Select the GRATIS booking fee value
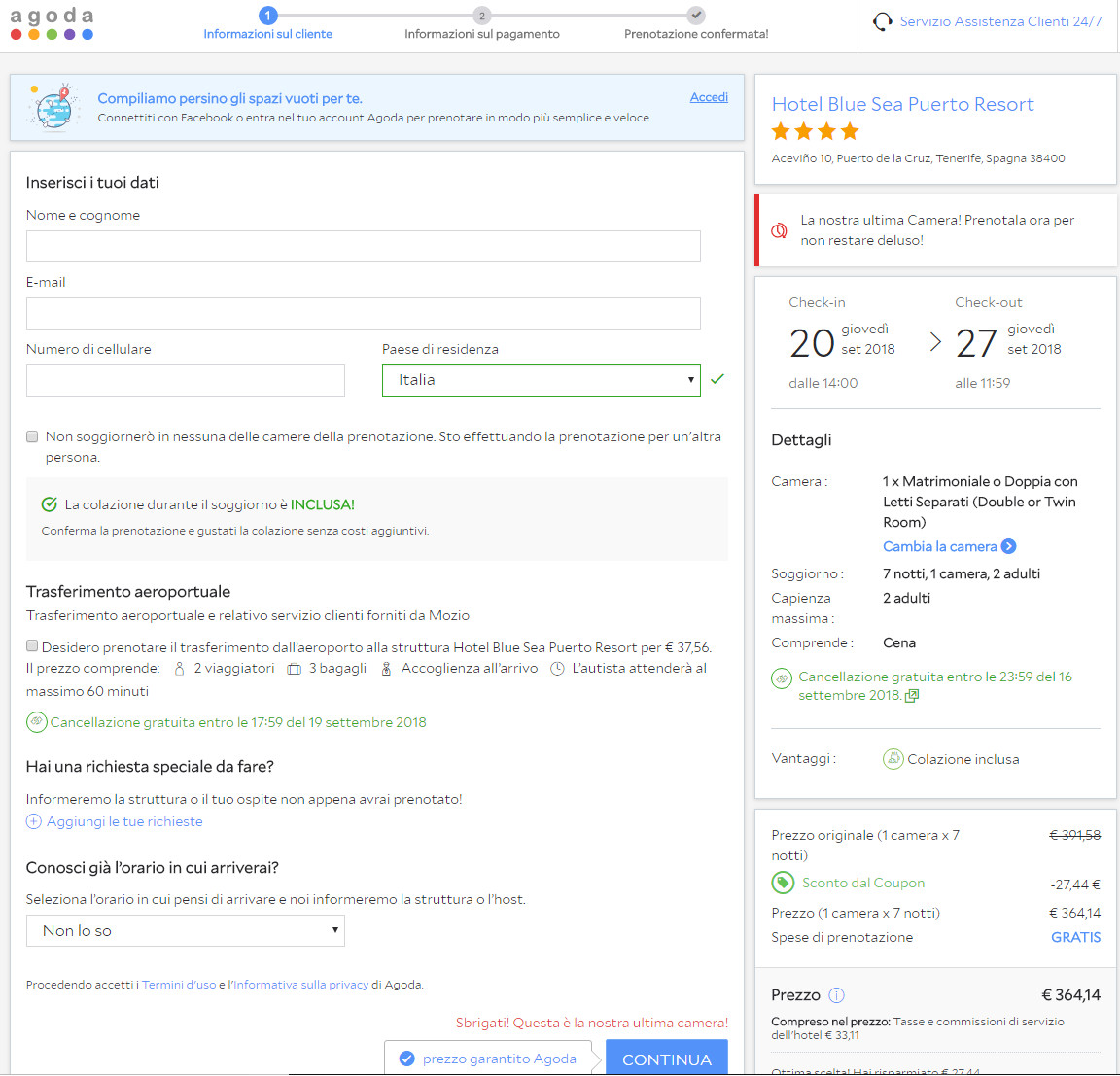 (1075, 937)
